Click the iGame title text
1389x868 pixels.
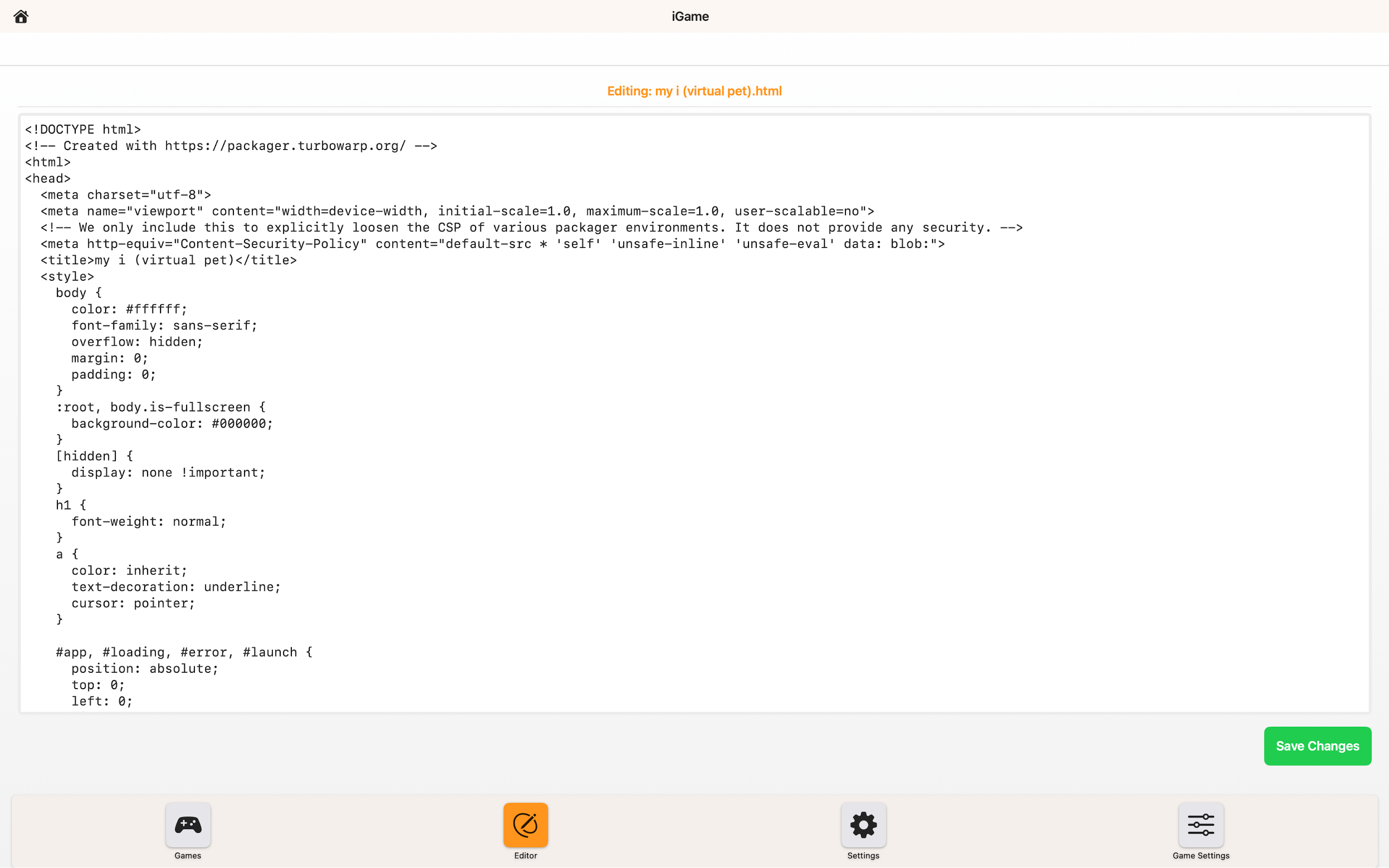691,17
